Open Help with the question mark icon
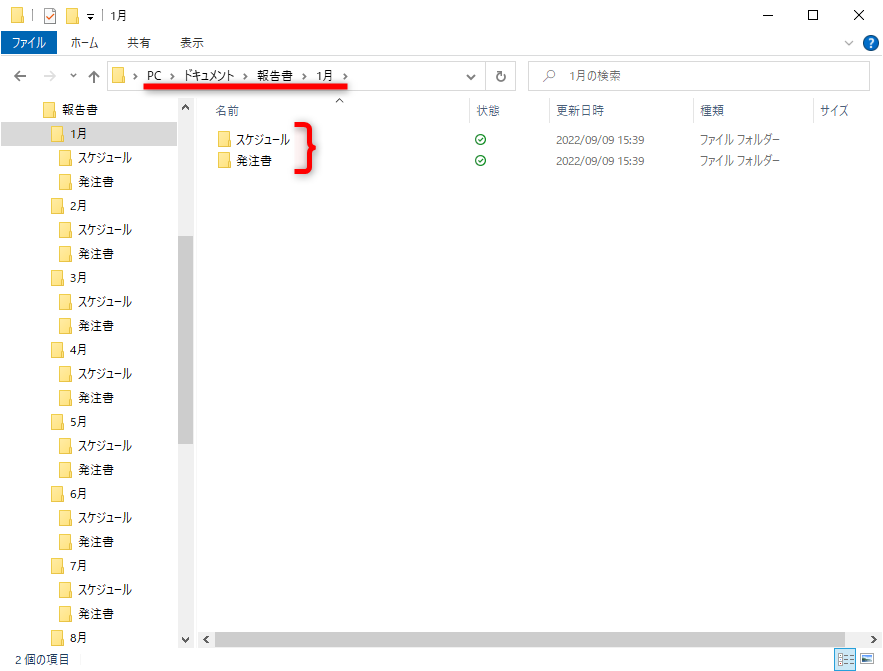 coord(871,43)
